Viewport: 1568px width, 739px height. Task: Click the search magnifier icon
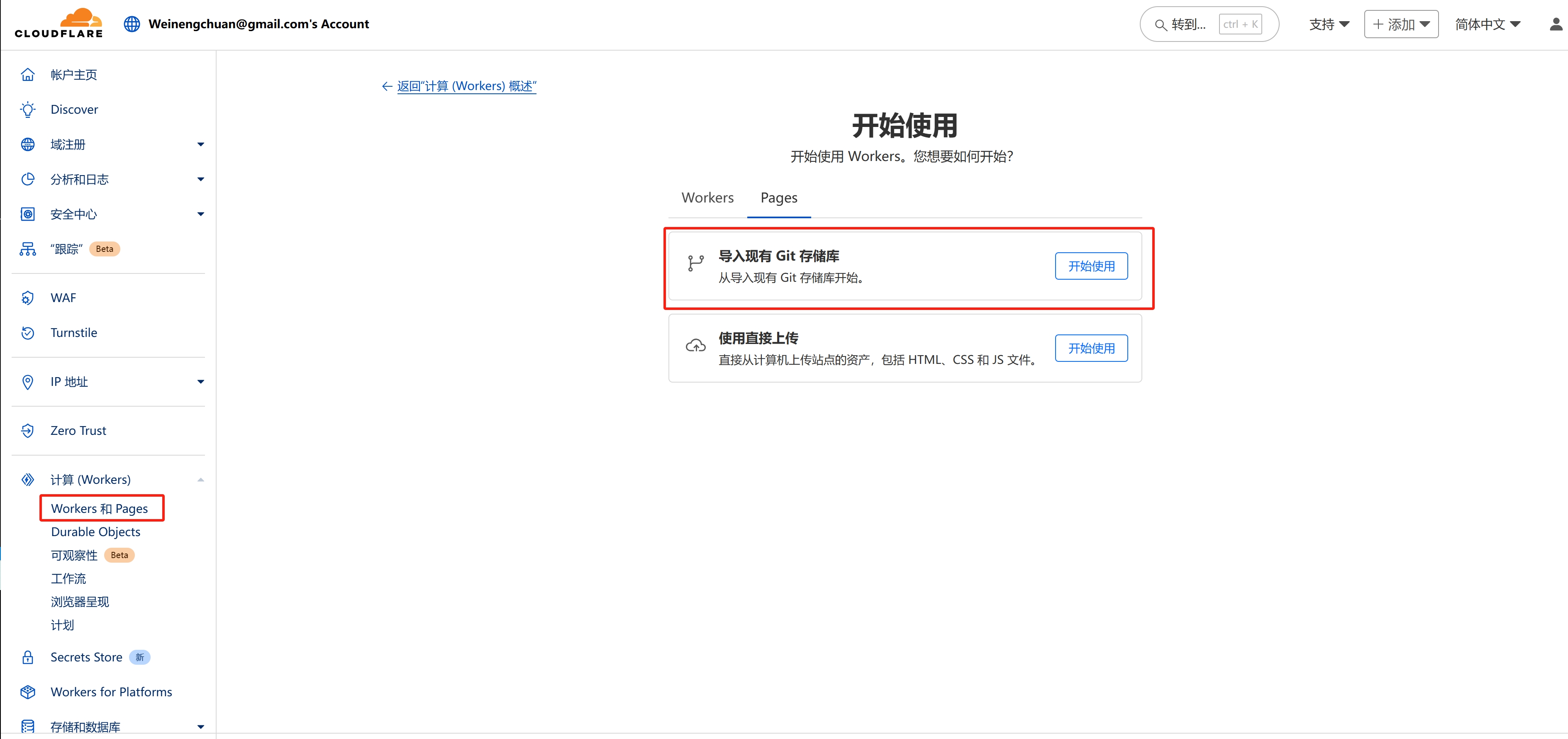tap(1161, 25)
